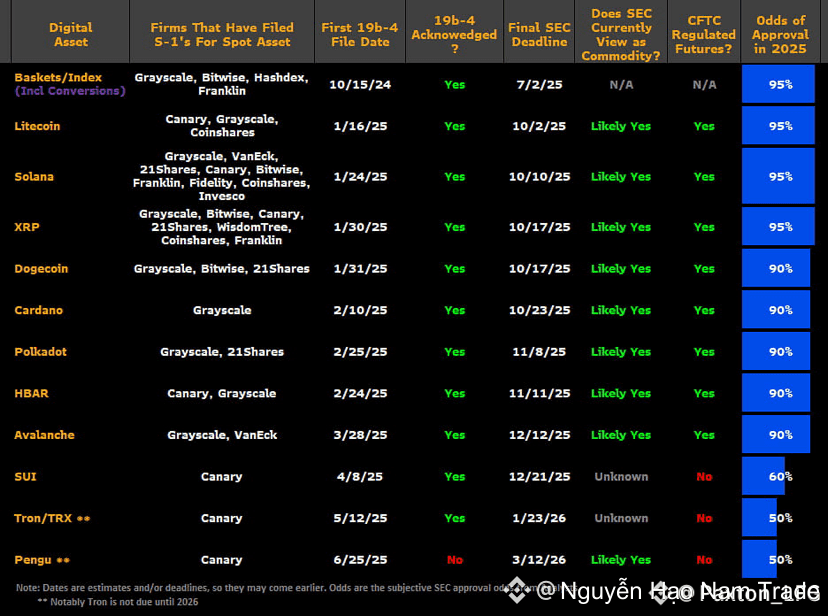Select the "Avalanche" asset name

click(44, 435)
